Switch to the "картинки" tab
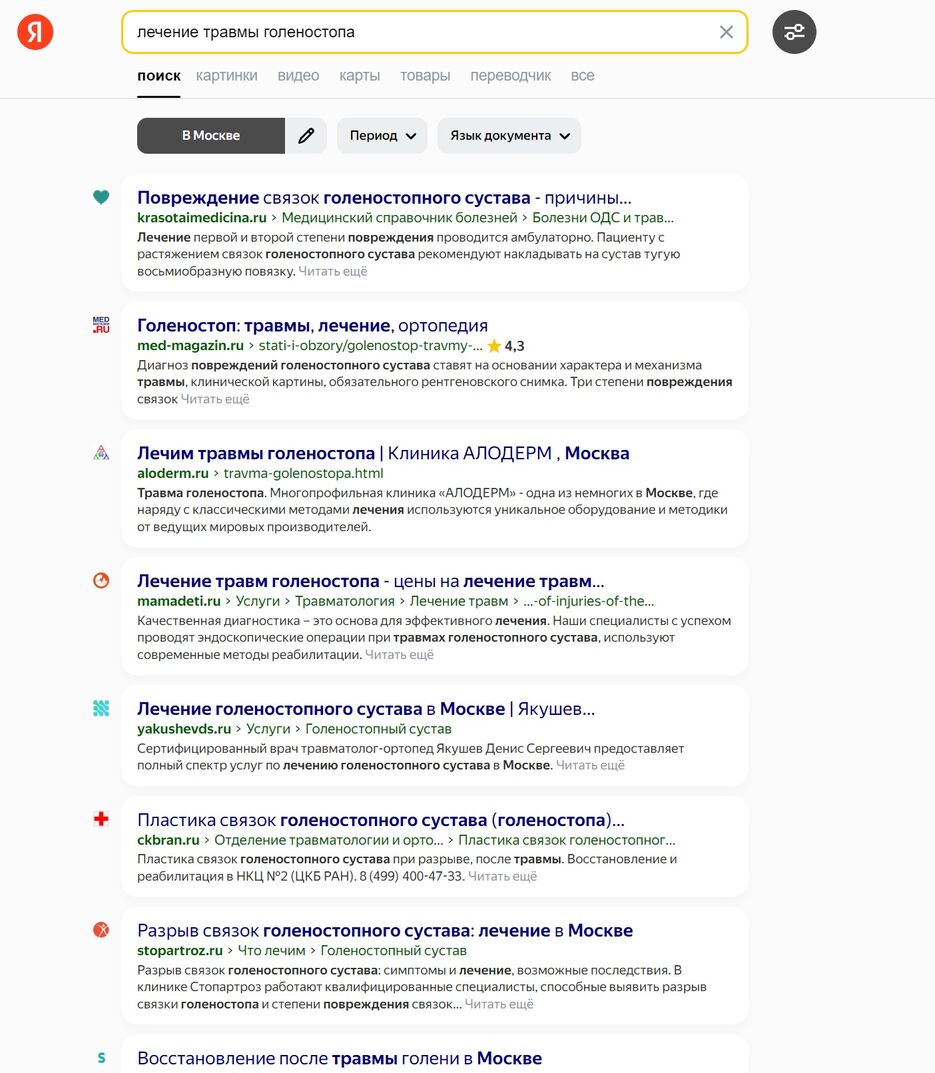The width and height of the screenshot is (935, 1073). 227,76
